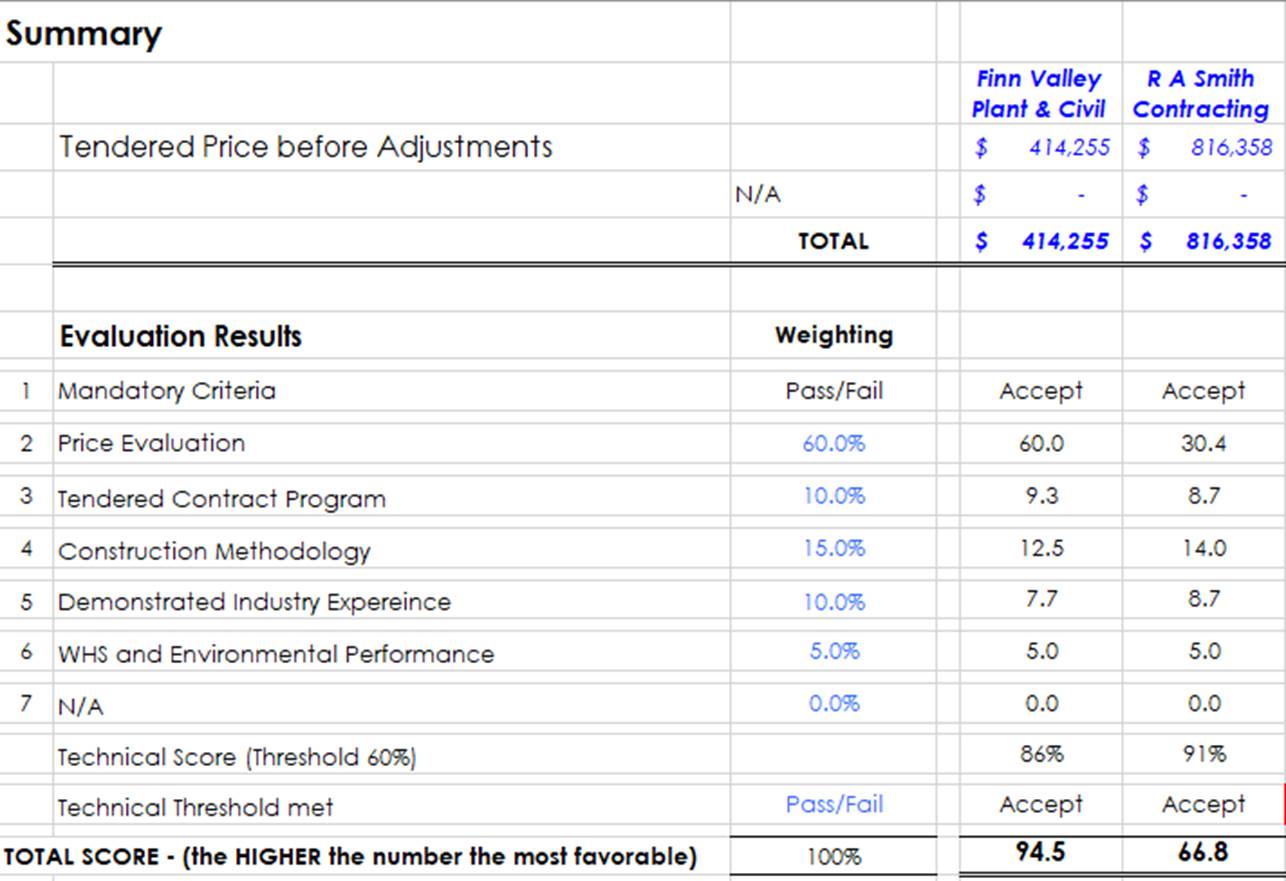Select the Mandatory Criteria Pass/Fail weighting cell
Screen dimensions: 1286x881
[x=833, y=391]
